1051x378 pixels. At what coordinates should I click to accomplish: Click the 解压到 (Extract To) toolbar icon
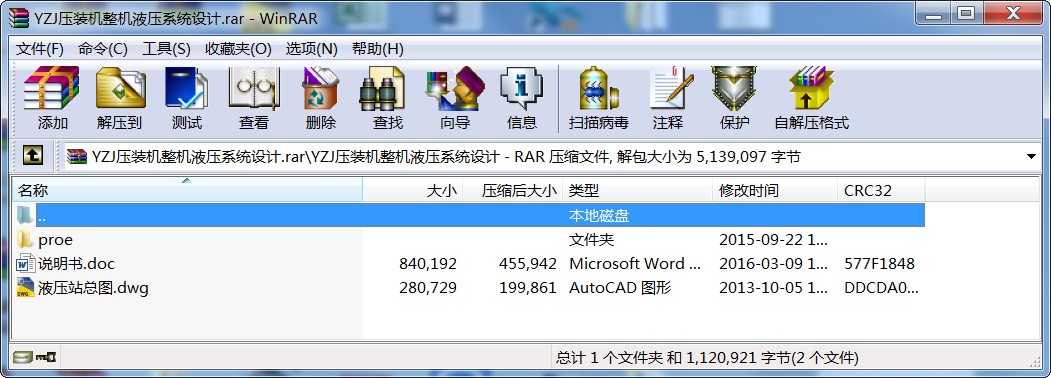point(121,88)
